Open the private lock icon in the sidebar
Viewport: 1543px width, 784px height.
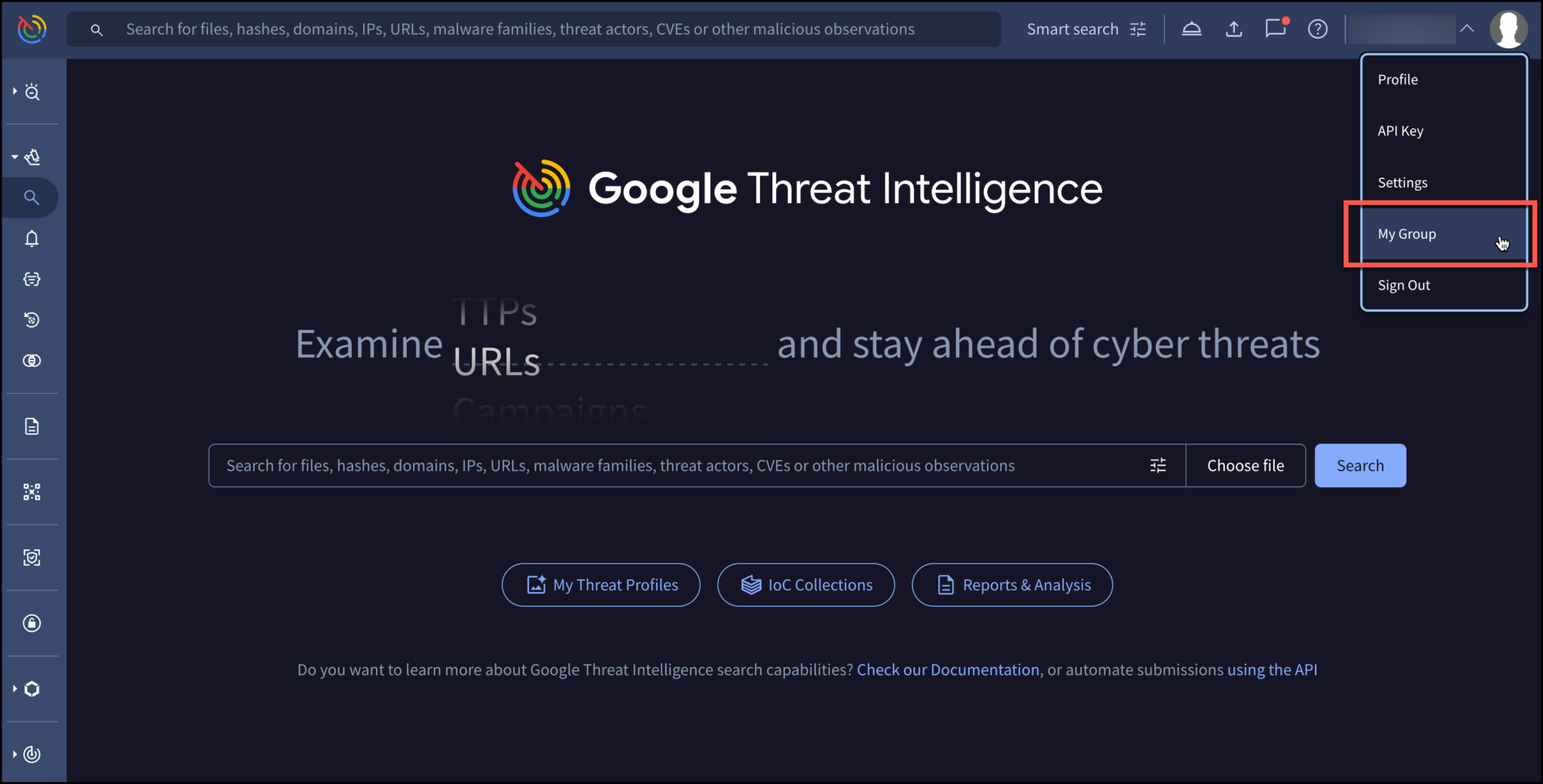click(32, 623)
